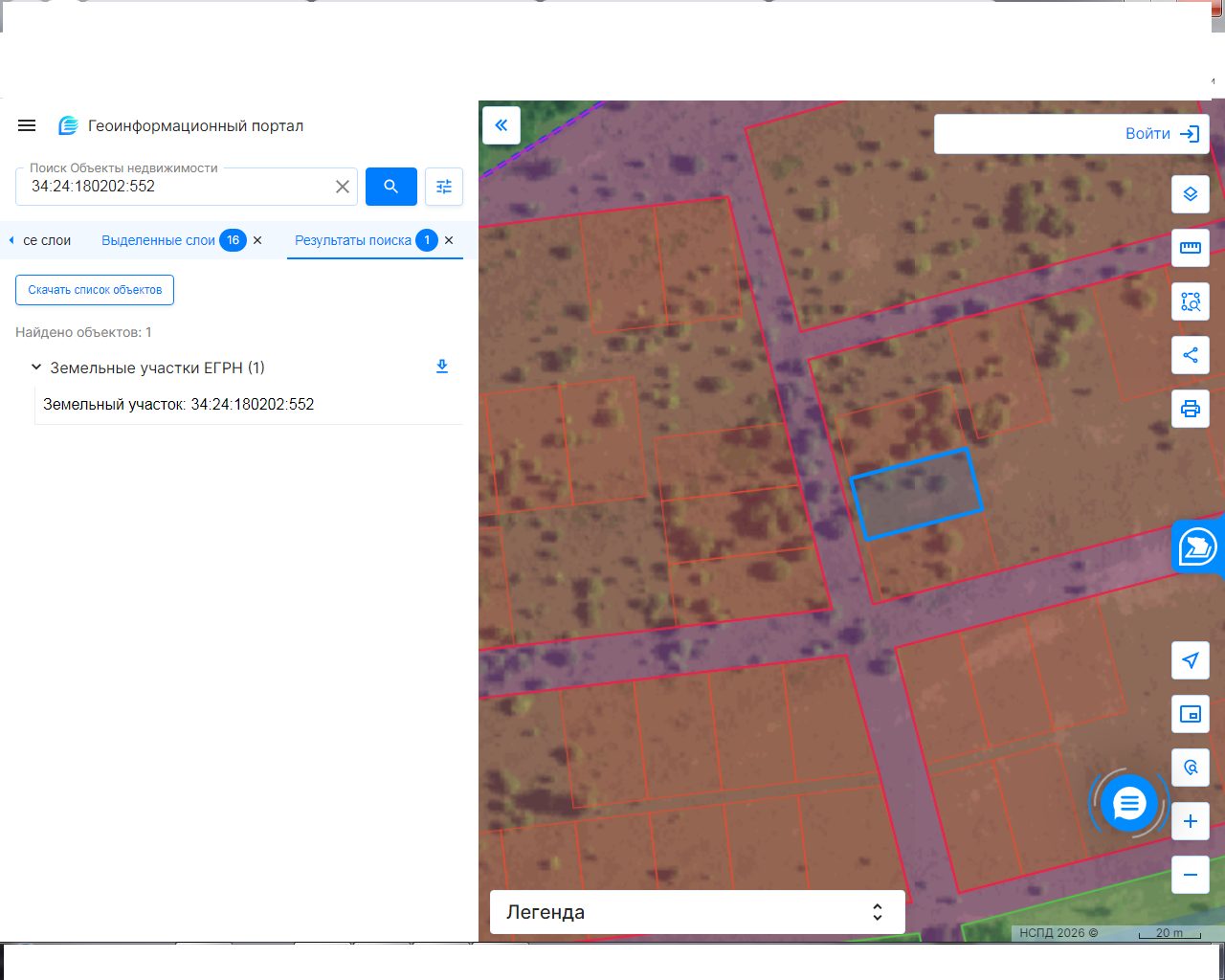
Task: Click the Геоинформационный портал logo
Action: click(x=68, y=125)
